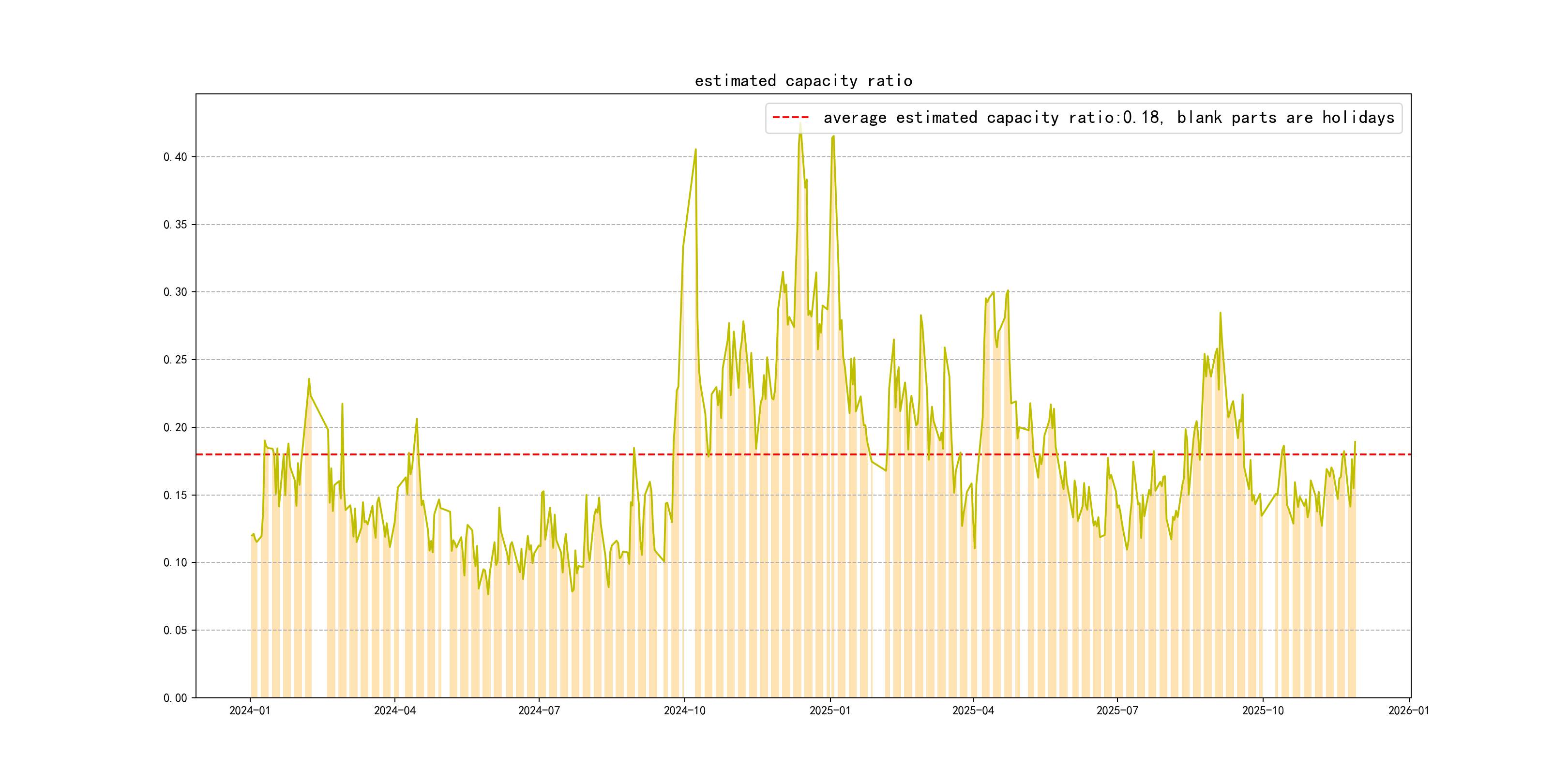Click the 0.20 y-axis tick label
The width and height of the screenshot is (1568, 784).
175,427
